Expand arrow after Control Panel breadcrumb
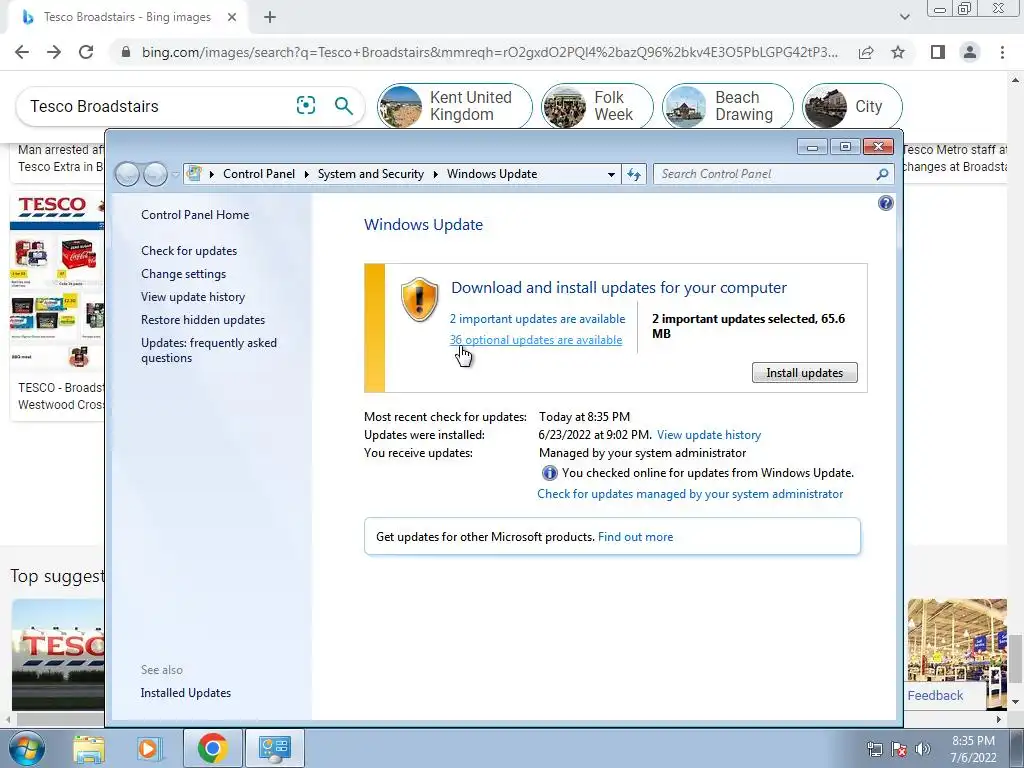The height and width of the screenshot is (768, 1024). click(306, 174)
